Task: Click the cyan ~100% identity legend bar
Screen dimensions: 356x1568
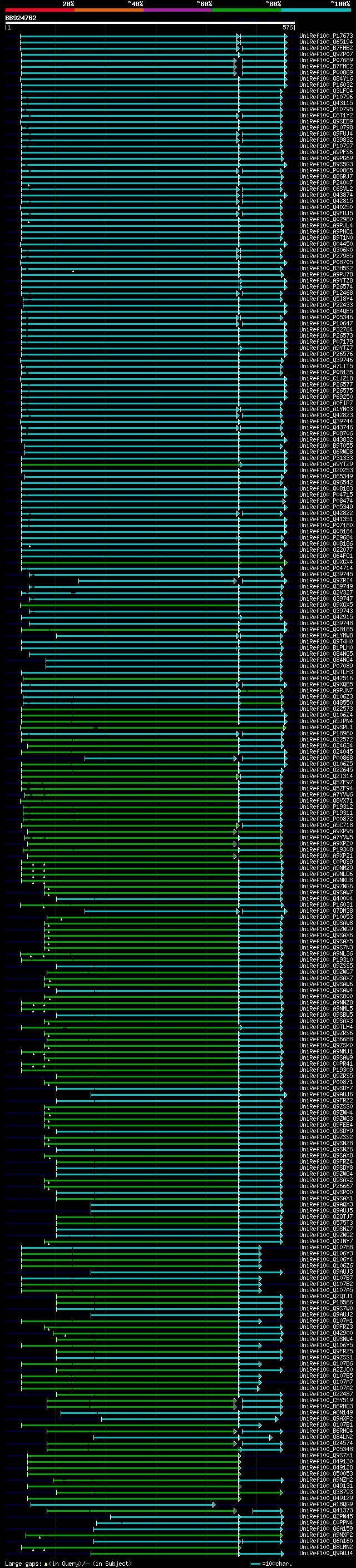Action: pyautogui.click(x=317, y=11)
